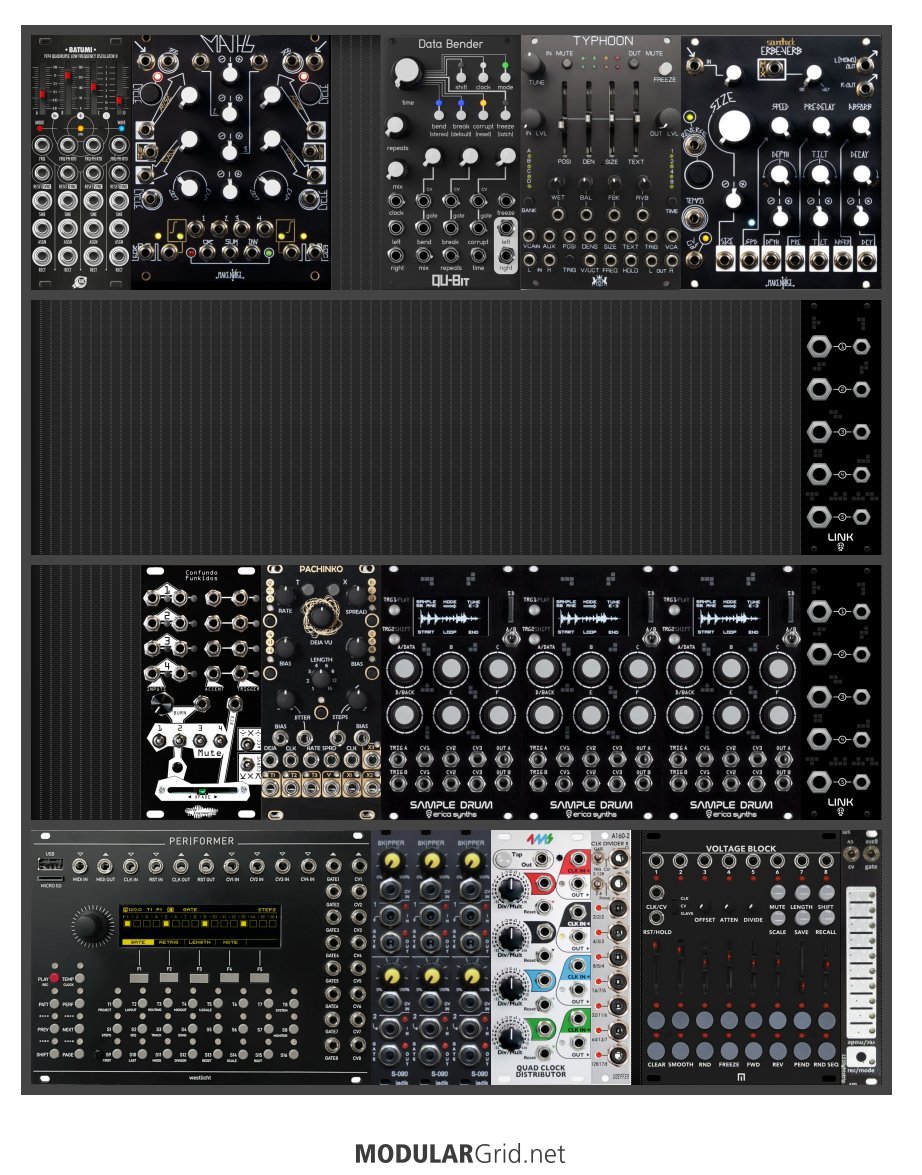922x1175 pixels.
Task: Click the SAVE button on Voltage Block
Action: [x=802, y=918]
